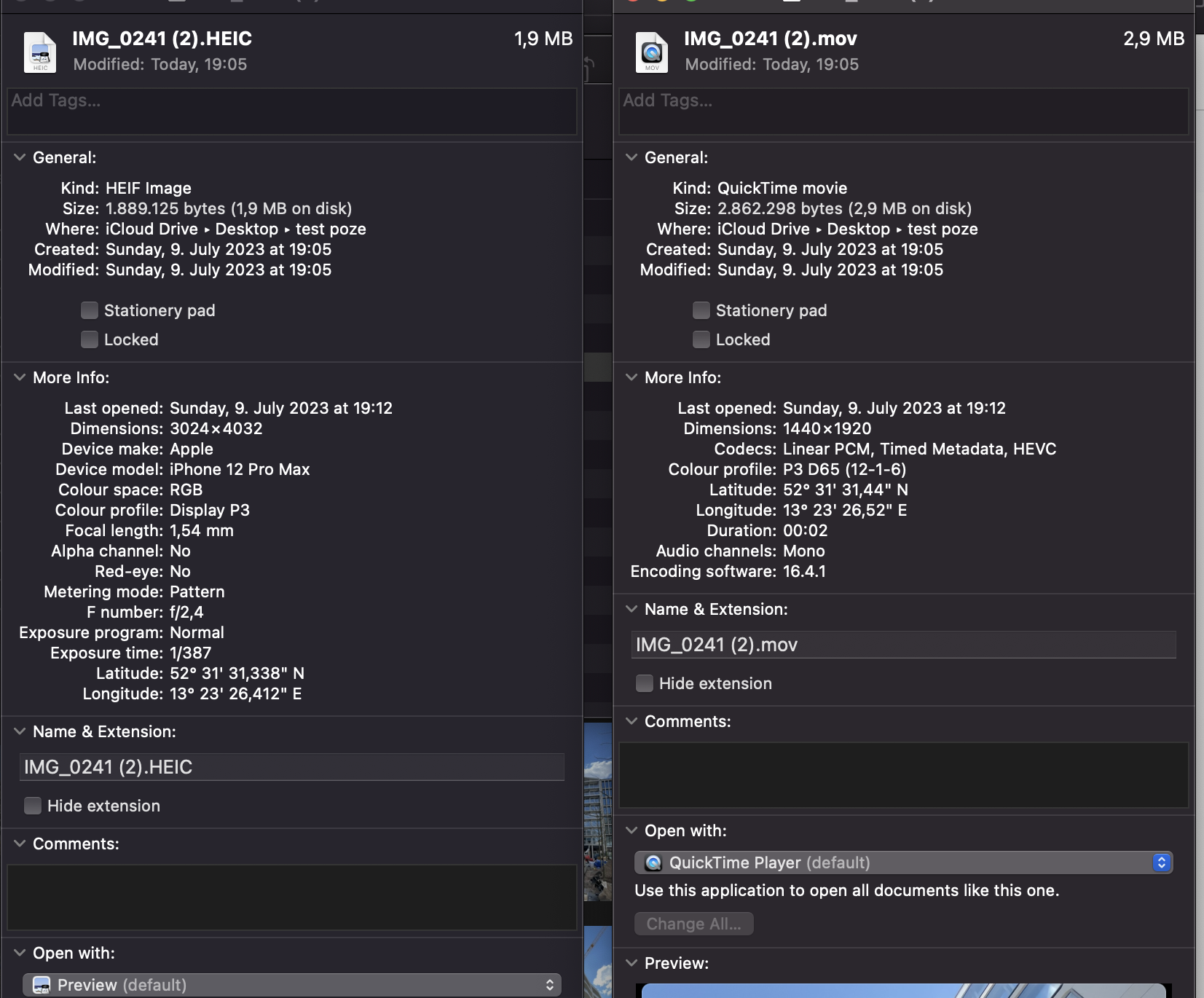Collapse the General section in the .mov window
The width and height of the screenshot is (1204, 998).
click(x=631, y=157)
